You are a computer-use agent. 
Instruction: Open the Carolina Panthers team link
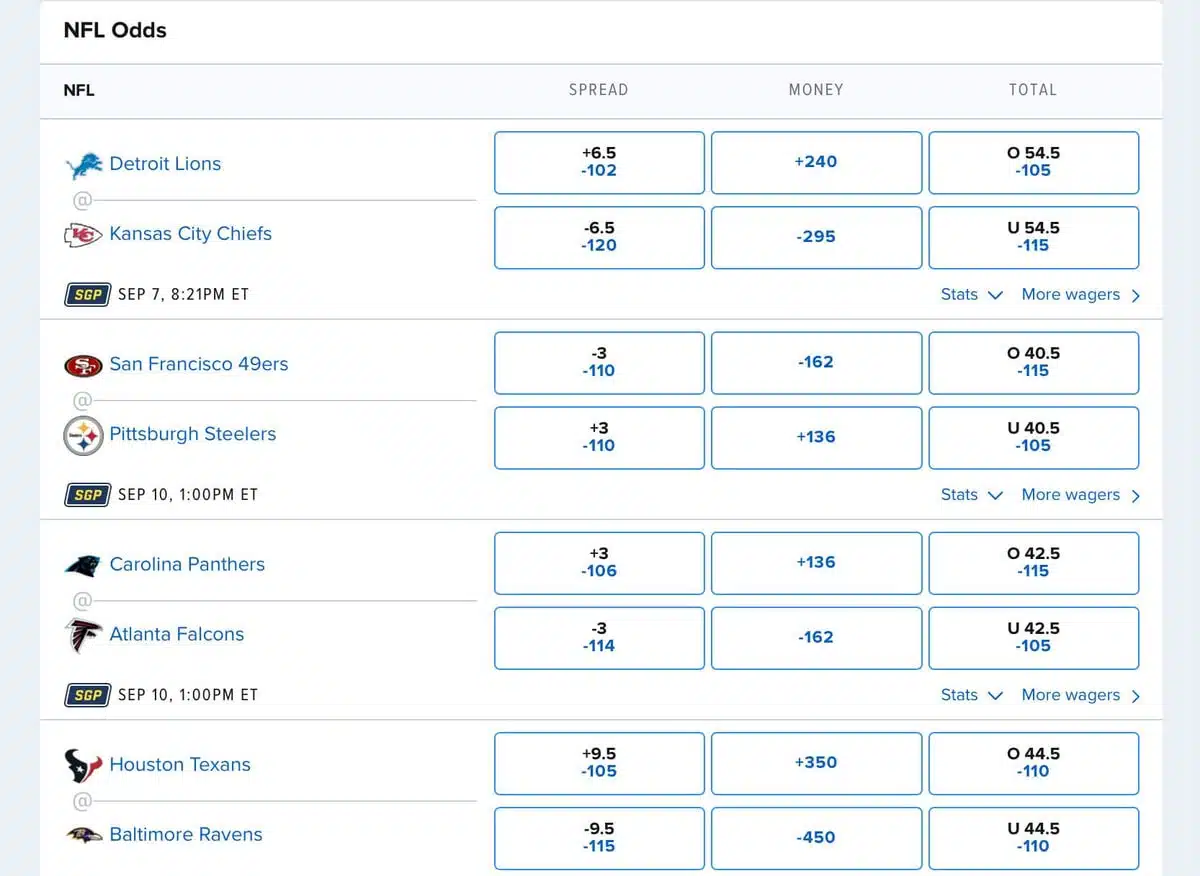187,564
